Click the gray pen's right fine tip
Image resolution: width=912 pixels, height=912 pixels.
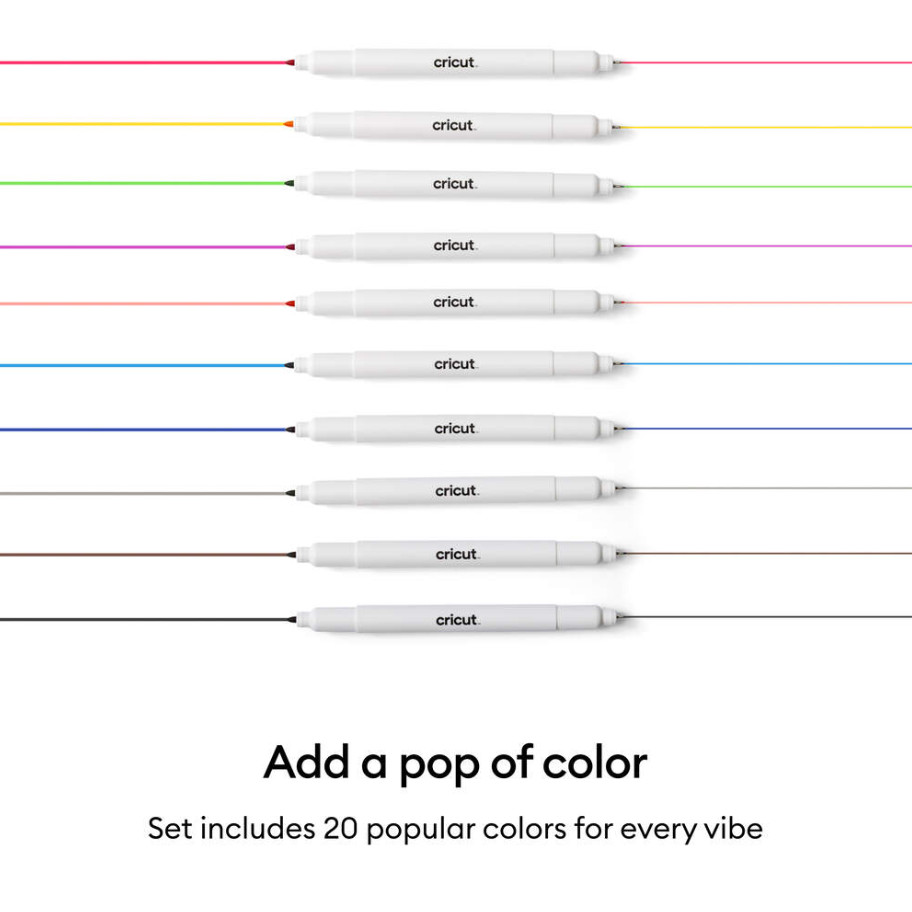(619, 489)
